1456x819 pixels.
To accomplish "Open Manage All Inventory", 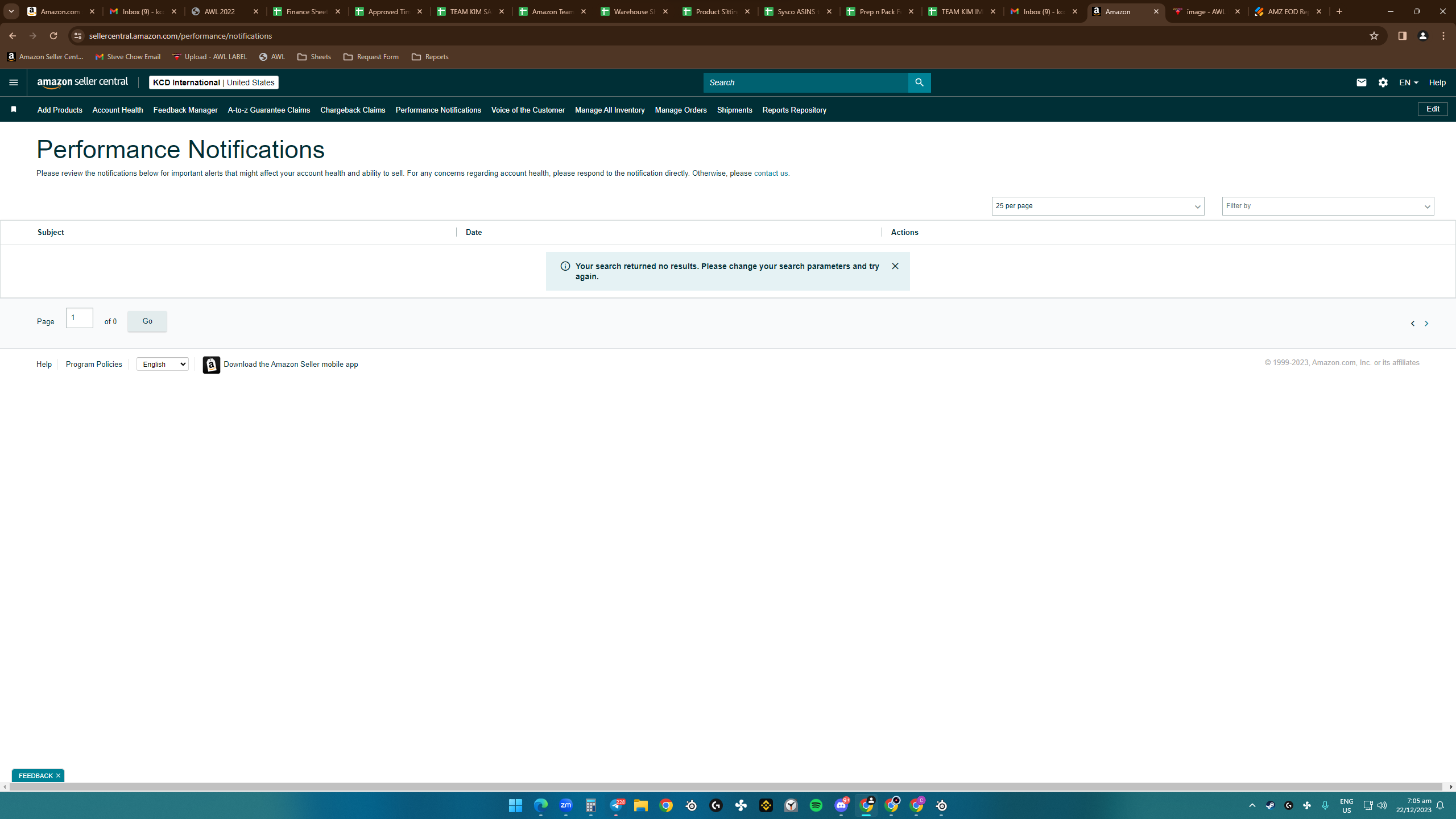I will pos(610,110).
